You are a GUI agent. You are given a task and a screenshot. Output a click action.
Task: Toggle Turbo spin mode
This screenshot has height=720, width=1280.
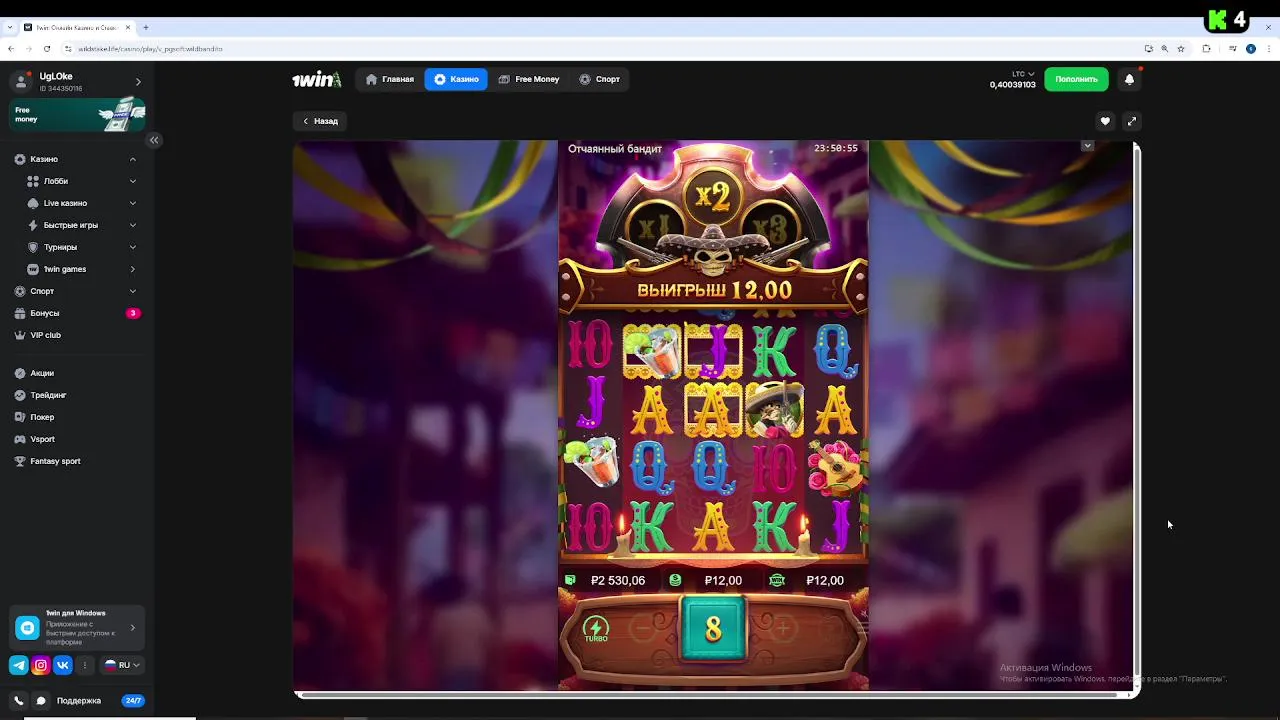click(x=596, y=629)
